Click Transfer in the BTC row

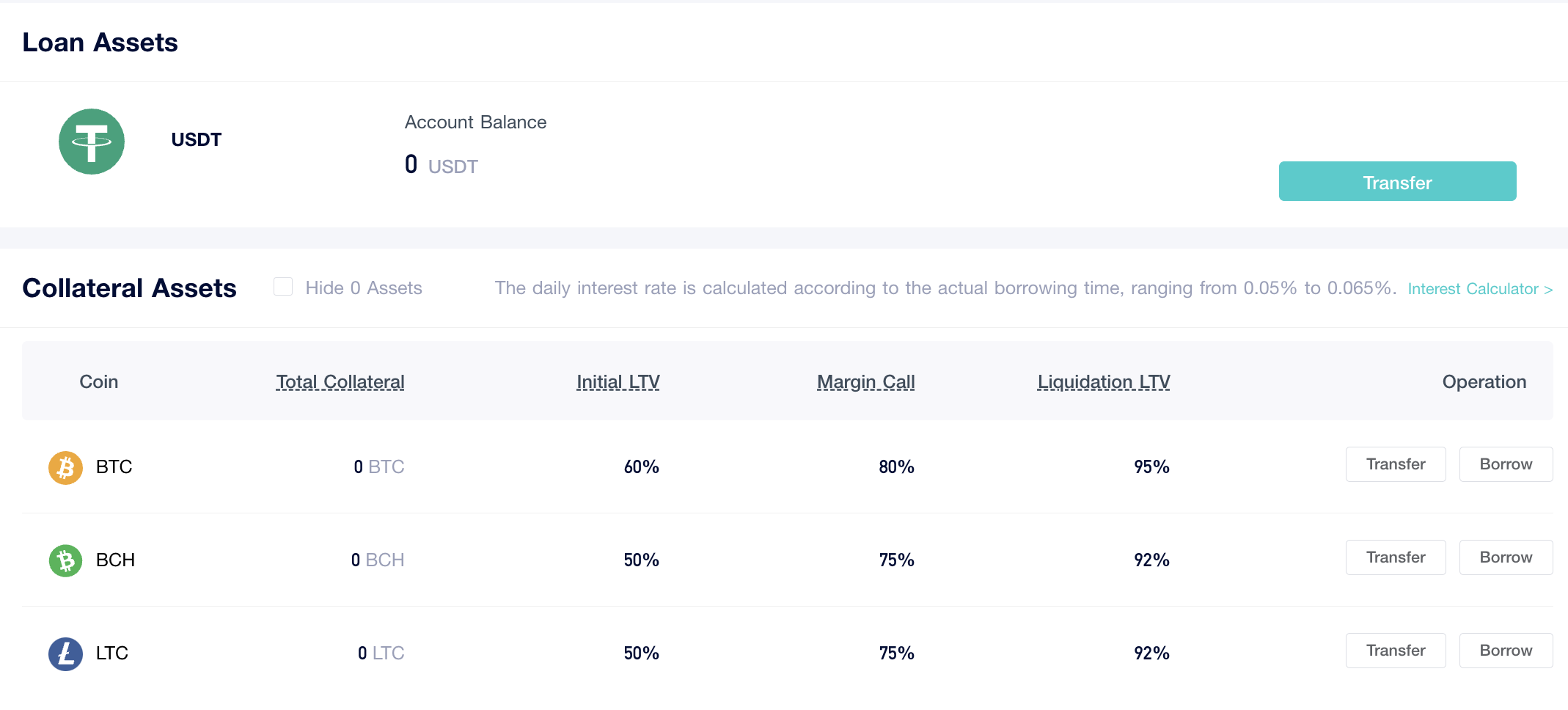[x=1395, y=464]
